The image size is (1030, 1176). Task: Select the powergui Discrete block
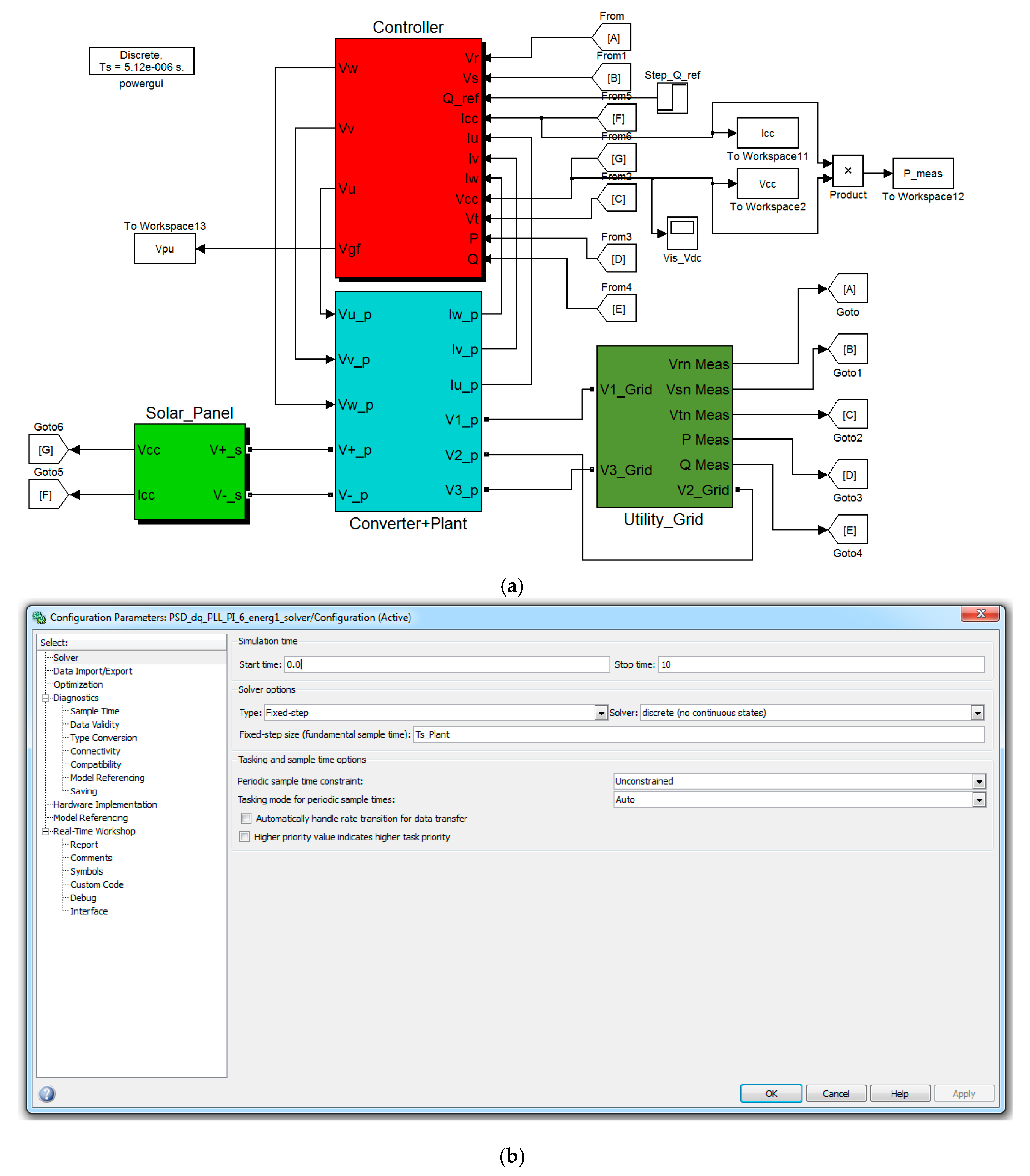click(x=141, y=61)
